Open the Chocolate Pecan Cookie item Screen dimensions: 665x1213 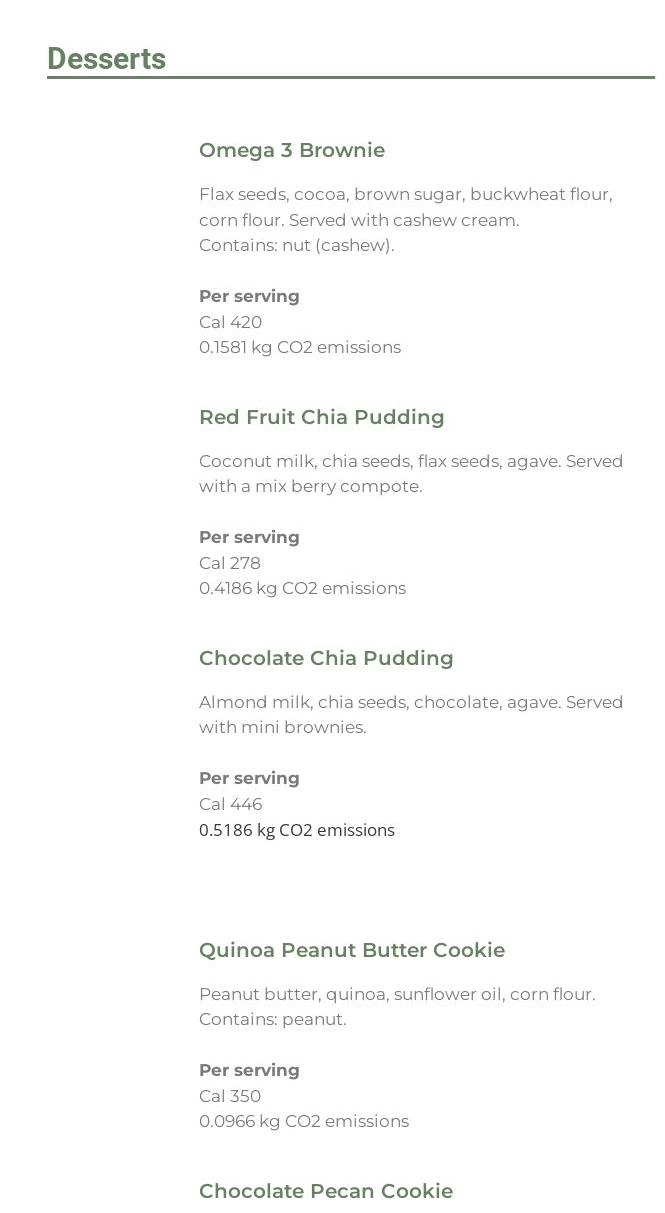(x=325, y=1191)
